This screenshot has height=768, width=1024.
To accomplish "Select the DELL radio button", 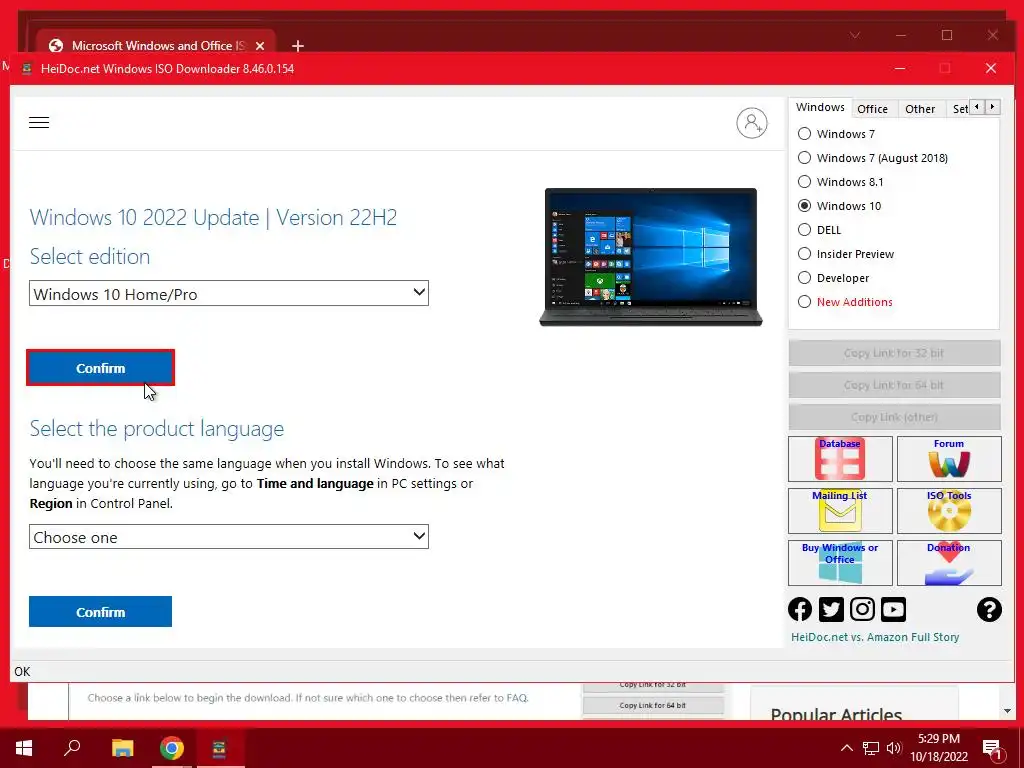I will tap(805, 230).
